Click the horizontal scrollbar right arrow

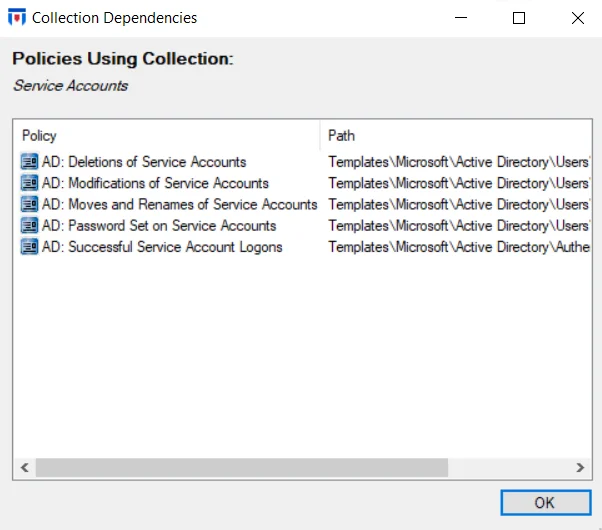(x=580, y=467)
